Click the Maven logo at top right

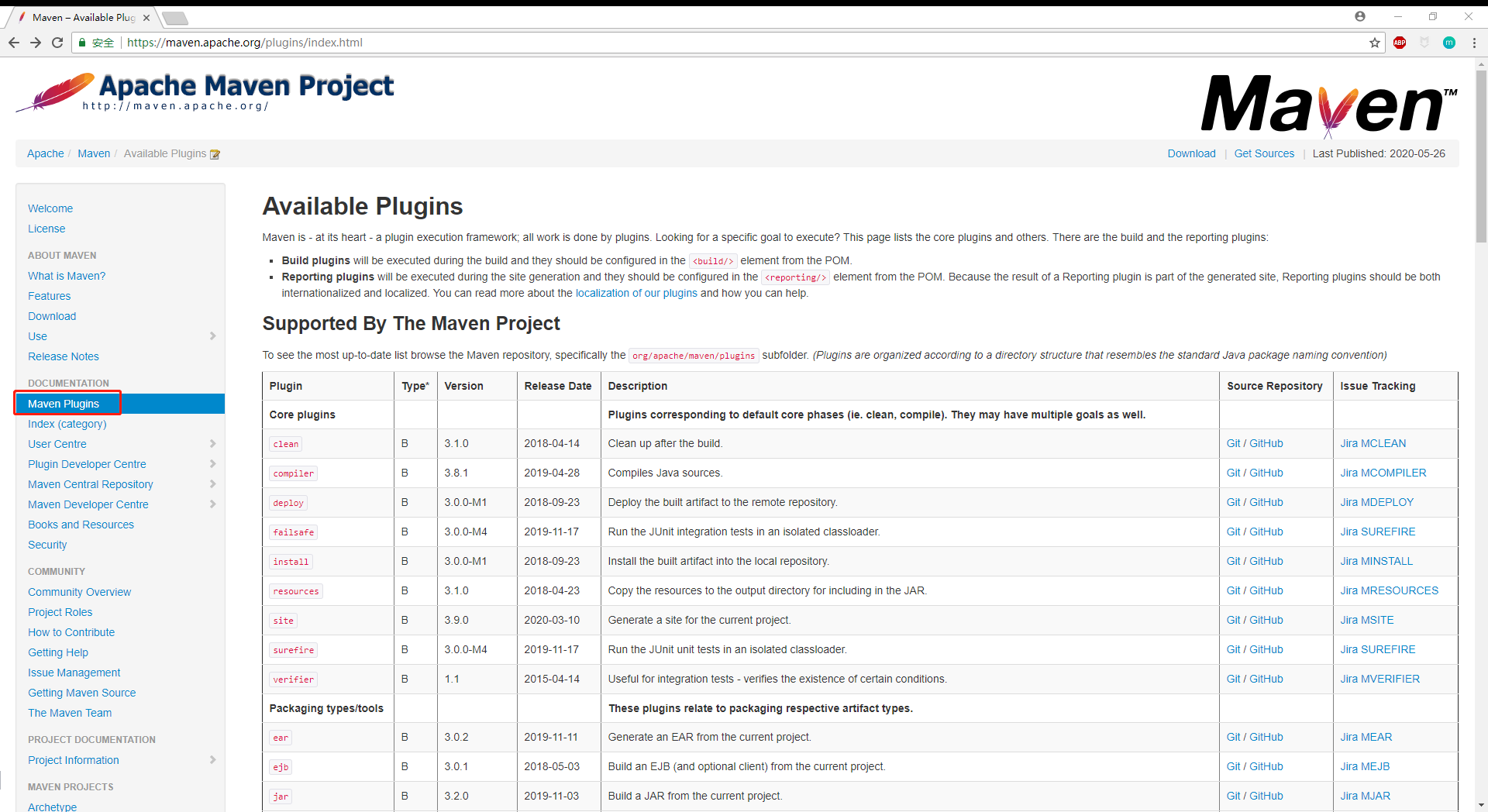(x=1329, y=105)
